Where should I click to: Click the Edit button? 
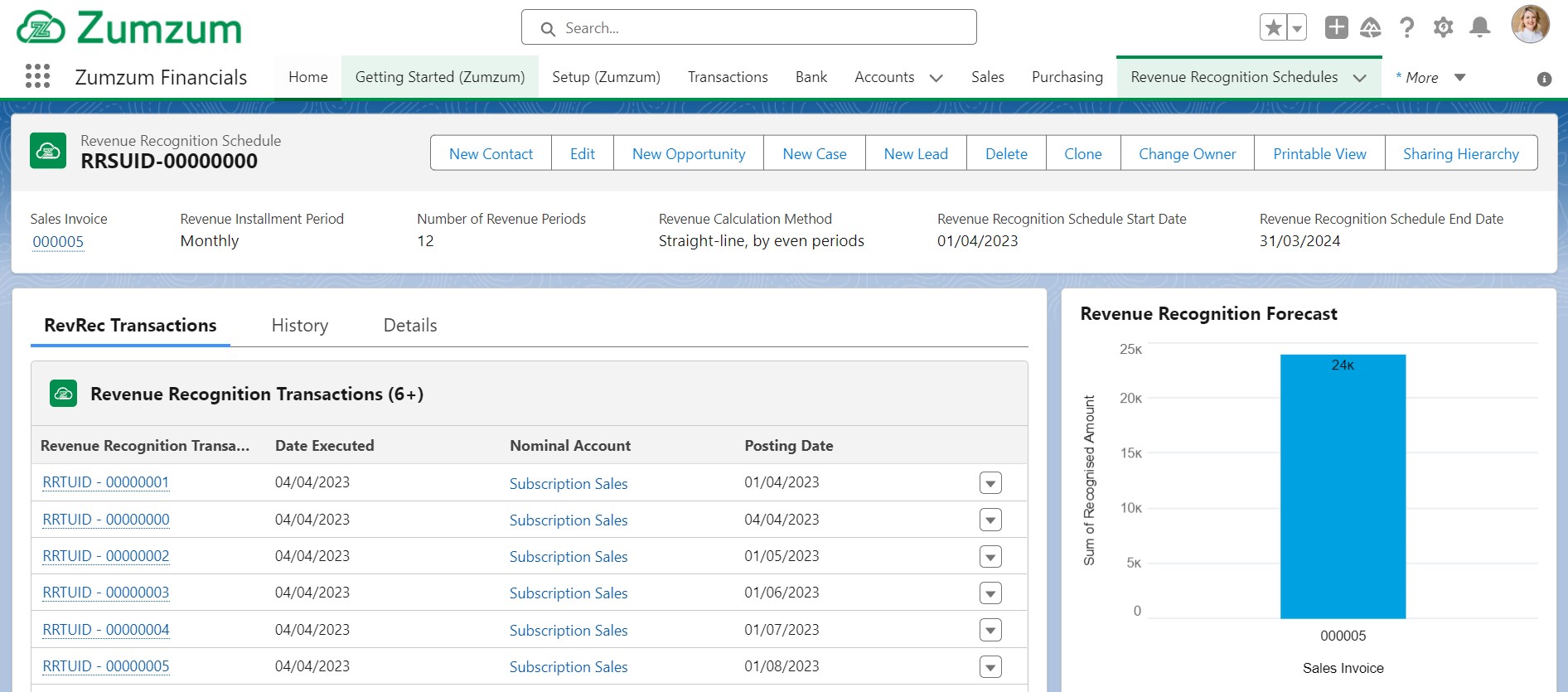pyautogui.click(x=583, y=153)
